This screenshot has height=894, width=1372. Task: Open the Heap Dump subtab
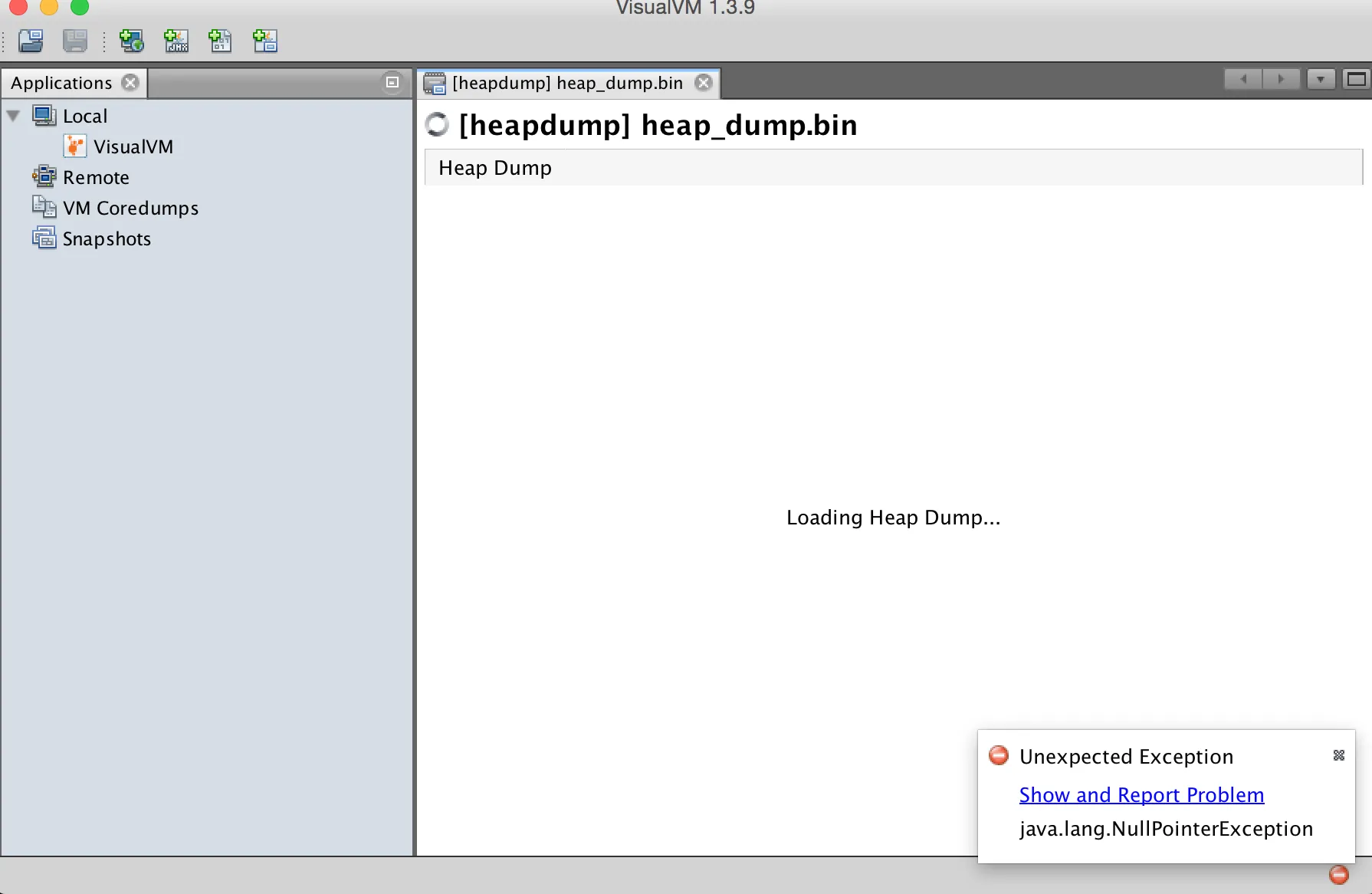tap(495, 168)
